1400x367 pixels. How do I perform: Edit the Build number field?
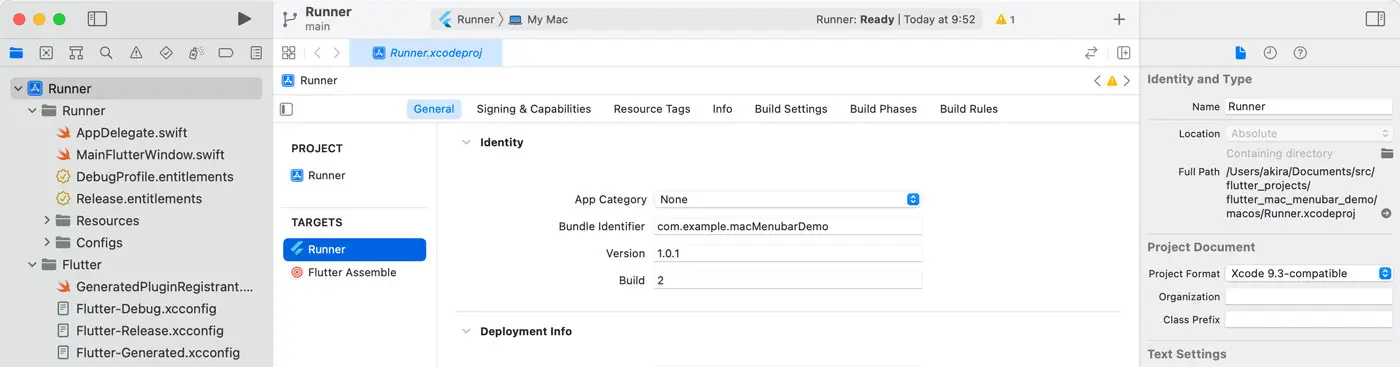[787, 280]
